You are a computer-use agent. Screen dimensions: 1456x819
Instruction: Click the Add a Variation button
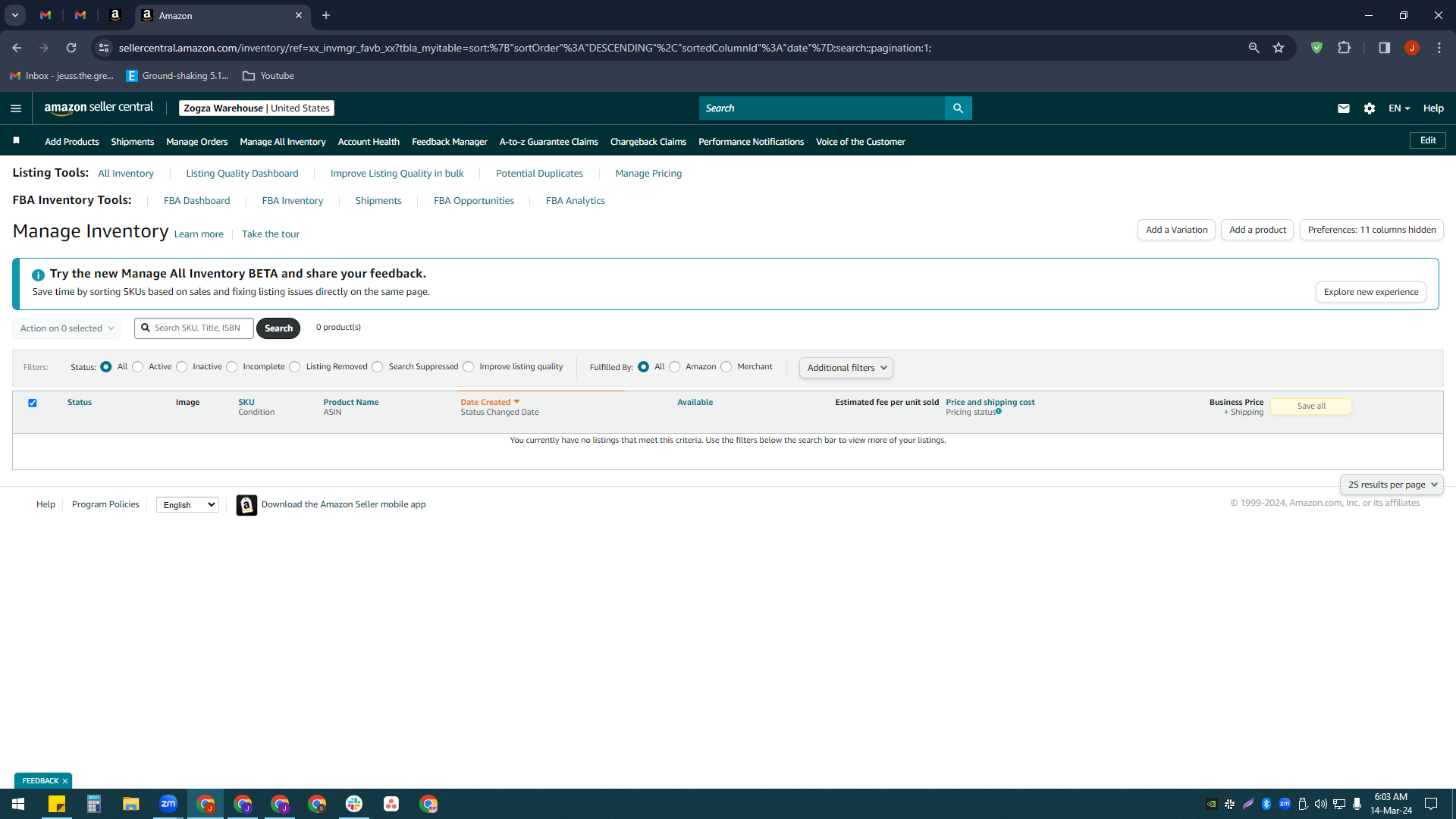1177,230
